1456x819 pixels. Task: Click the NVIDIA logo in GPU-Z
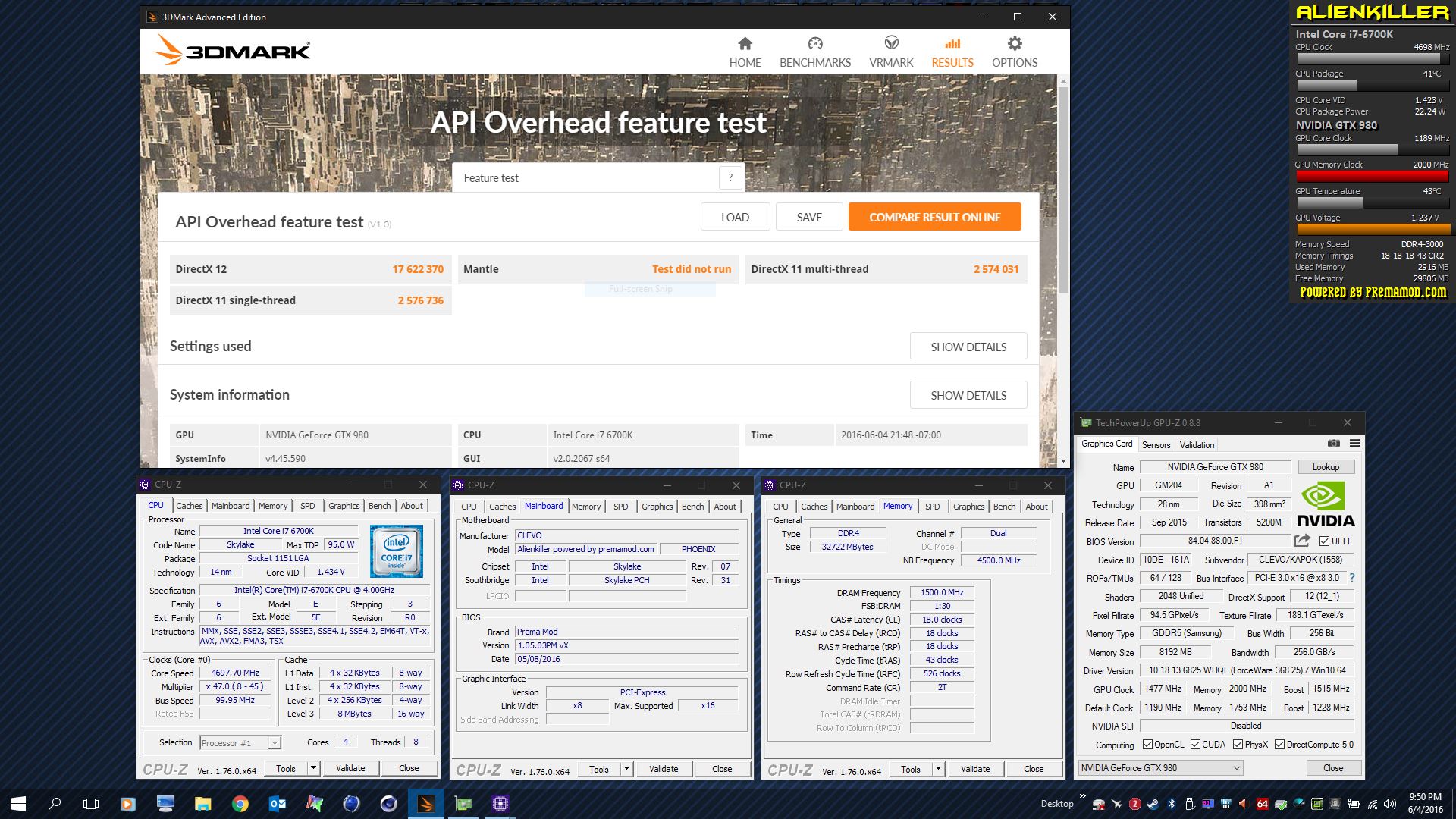pyautogui.click(x=1326, y=504)
